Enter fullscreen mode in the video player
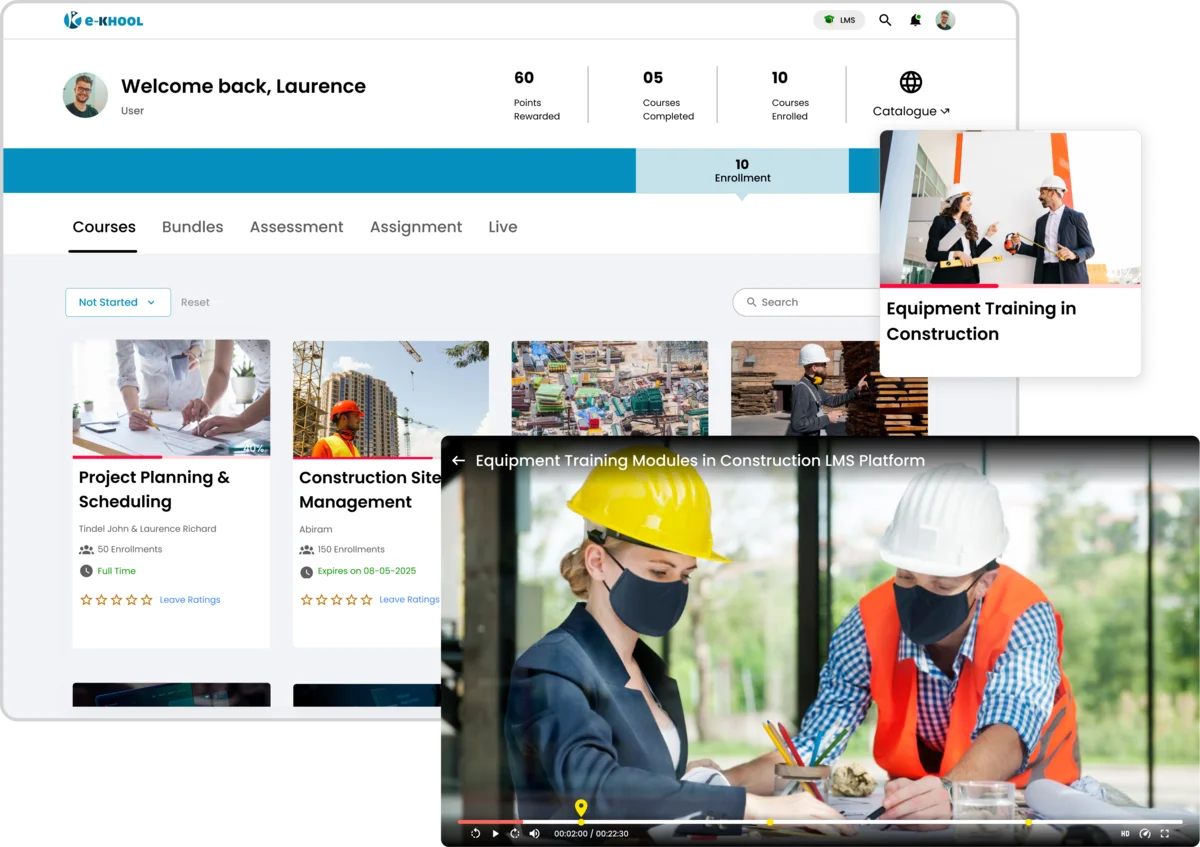This screenshot has height=847, width=1200. coord(1164,833)
